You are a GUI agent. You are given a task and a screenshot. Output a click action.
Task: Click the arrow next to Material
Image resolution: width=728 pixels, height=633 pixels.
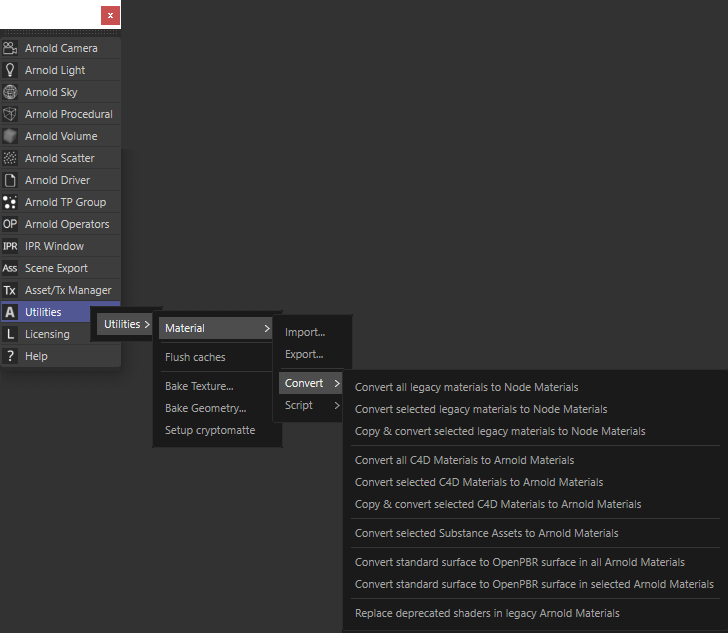pyautogui.click(x=267, y=328)
